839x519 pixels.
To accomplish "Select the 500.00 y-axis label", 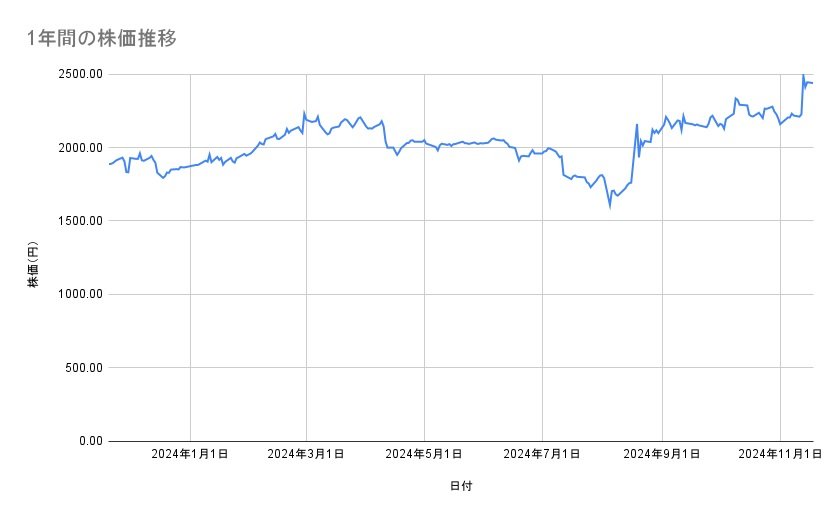I will tap(80, 367).
